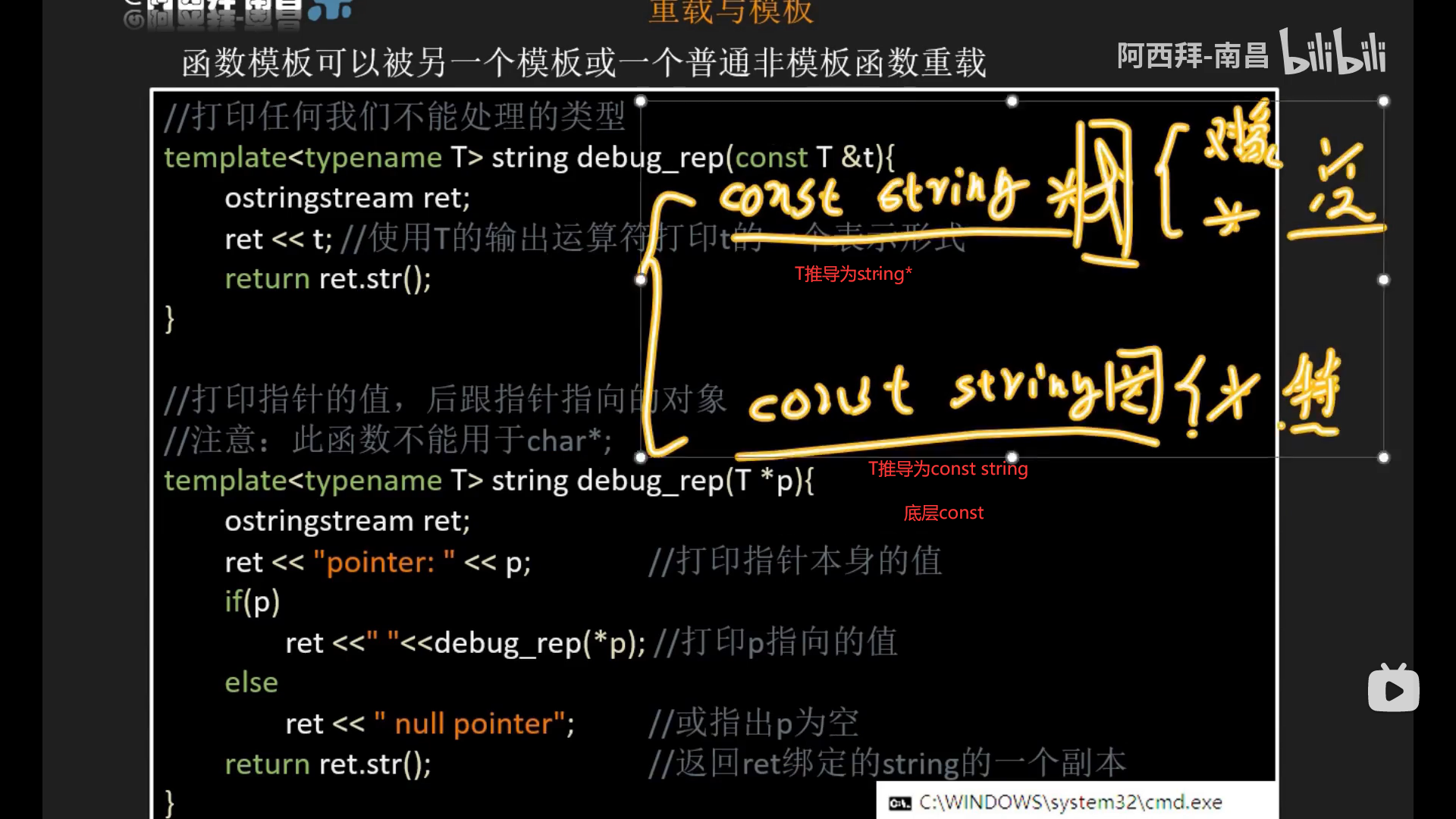This screenshot has height=819, width=1456.
Task: Click the bottom-middle selection handle of the ink box
Action: [x=1012, y=457]
